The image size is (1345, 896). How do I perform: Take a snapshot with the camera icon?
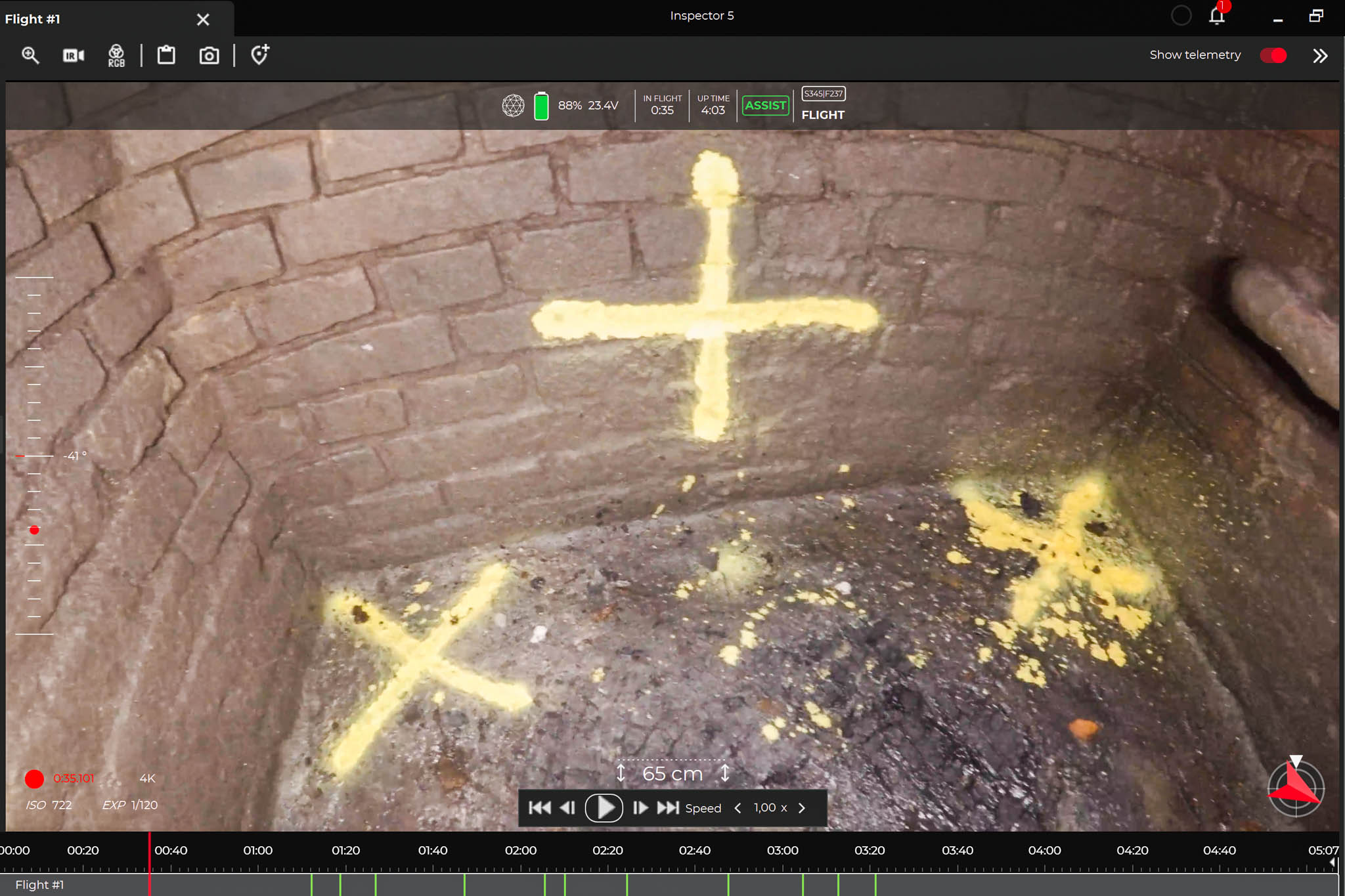click(209, 56)
